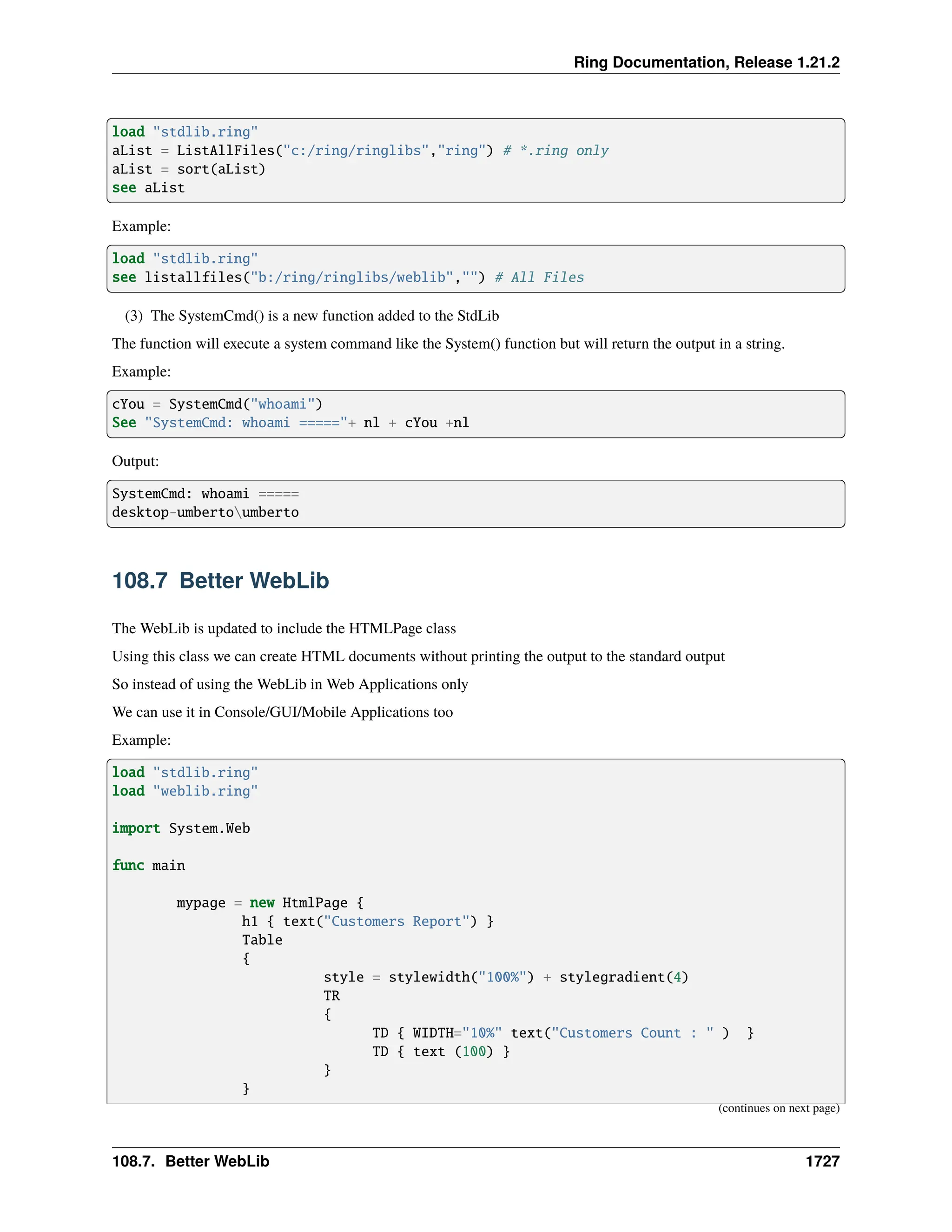Click the stylewidth("100%") style line
Viewport: 952px width, 1232px height.
click(505, 977)
